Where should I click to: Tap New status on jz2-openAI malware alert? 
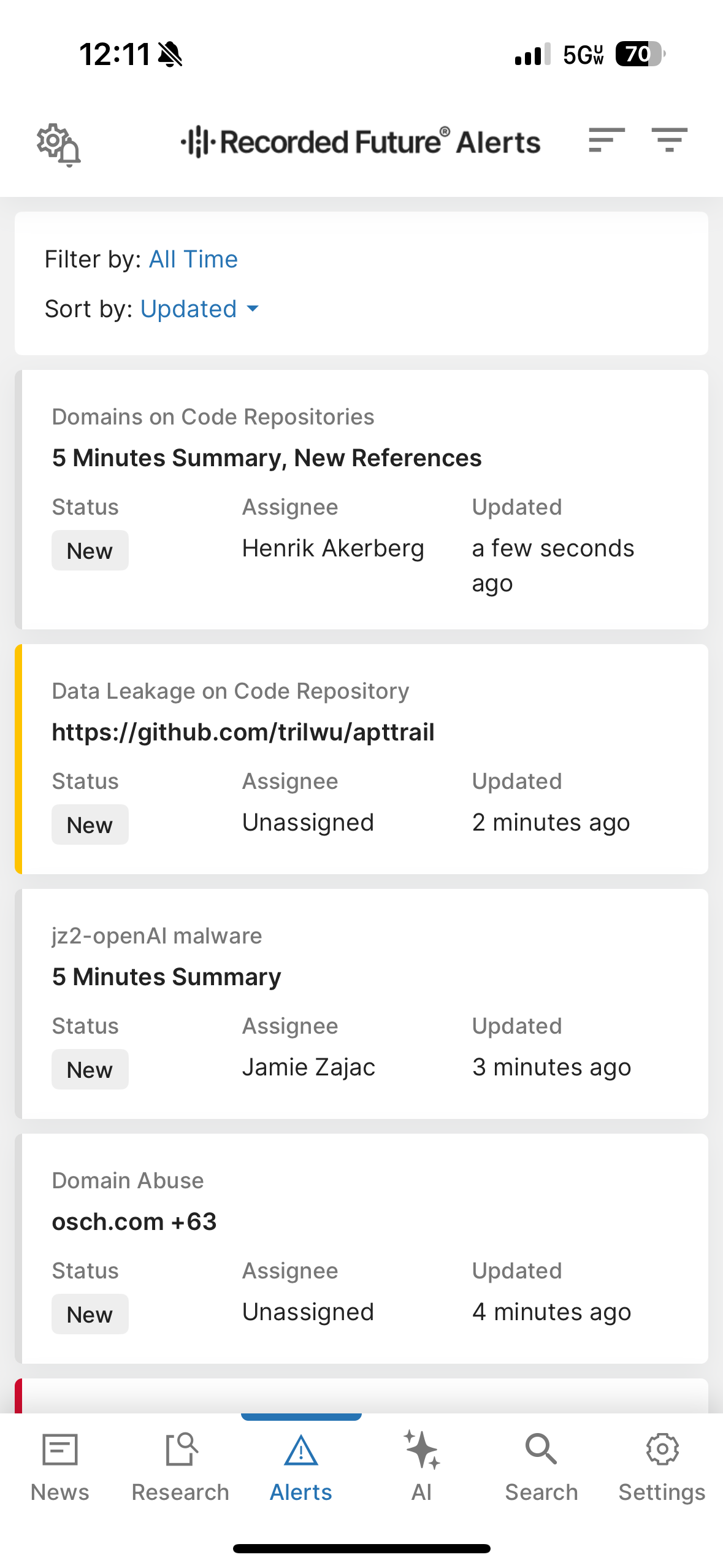90,1070
